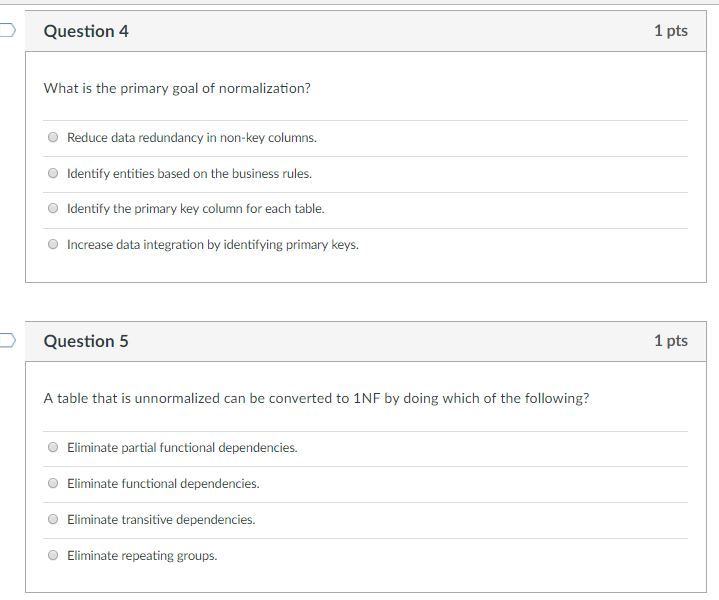This screenshot has height=600, width=719.
Task: Mark radio button for 'Increase data integration' option
Action: coord(53,245)
